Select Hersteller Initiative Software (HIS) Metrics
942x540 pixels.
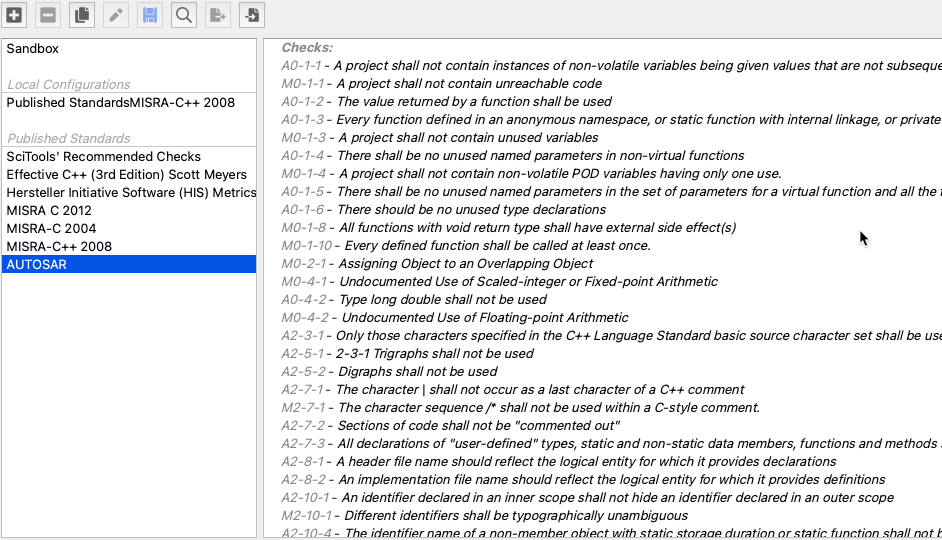tap(129, 193)
